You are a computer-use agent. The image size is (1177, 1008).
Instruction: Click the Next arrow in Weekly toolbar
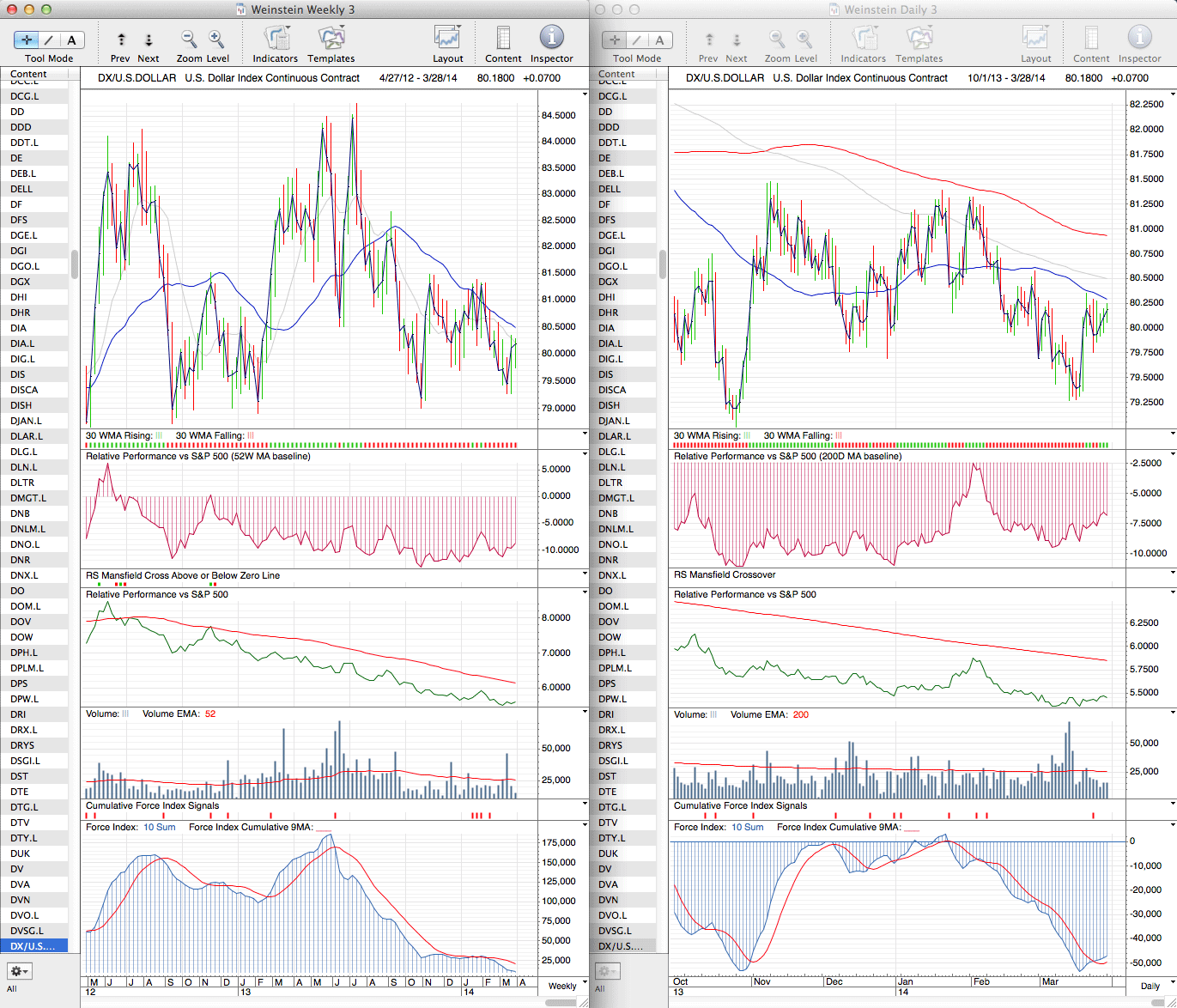coord(149,39)
